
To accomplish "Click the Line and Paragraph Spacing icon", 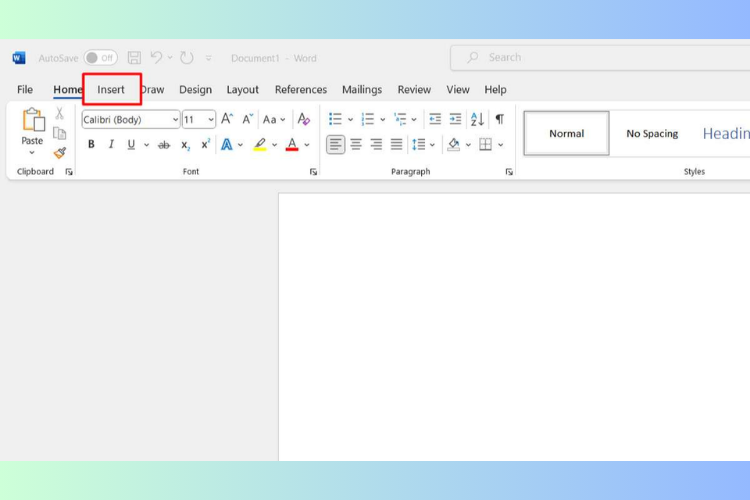I will tap(419, 144).
